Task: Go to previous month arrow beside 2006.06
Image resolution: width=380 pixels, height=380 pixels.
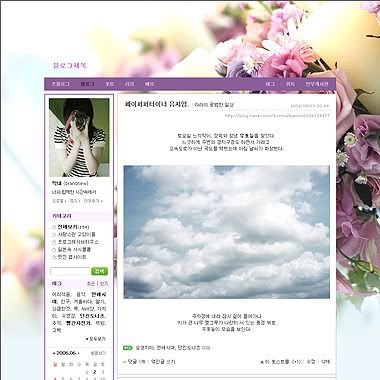Action: point(54,353)
